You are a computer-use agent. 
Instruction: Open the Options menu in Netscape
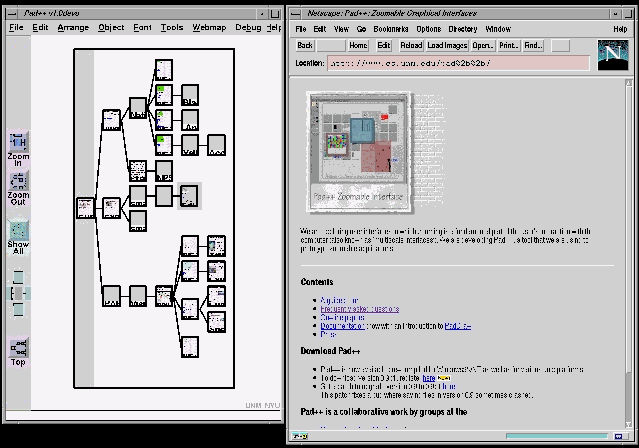pos(428,29)
